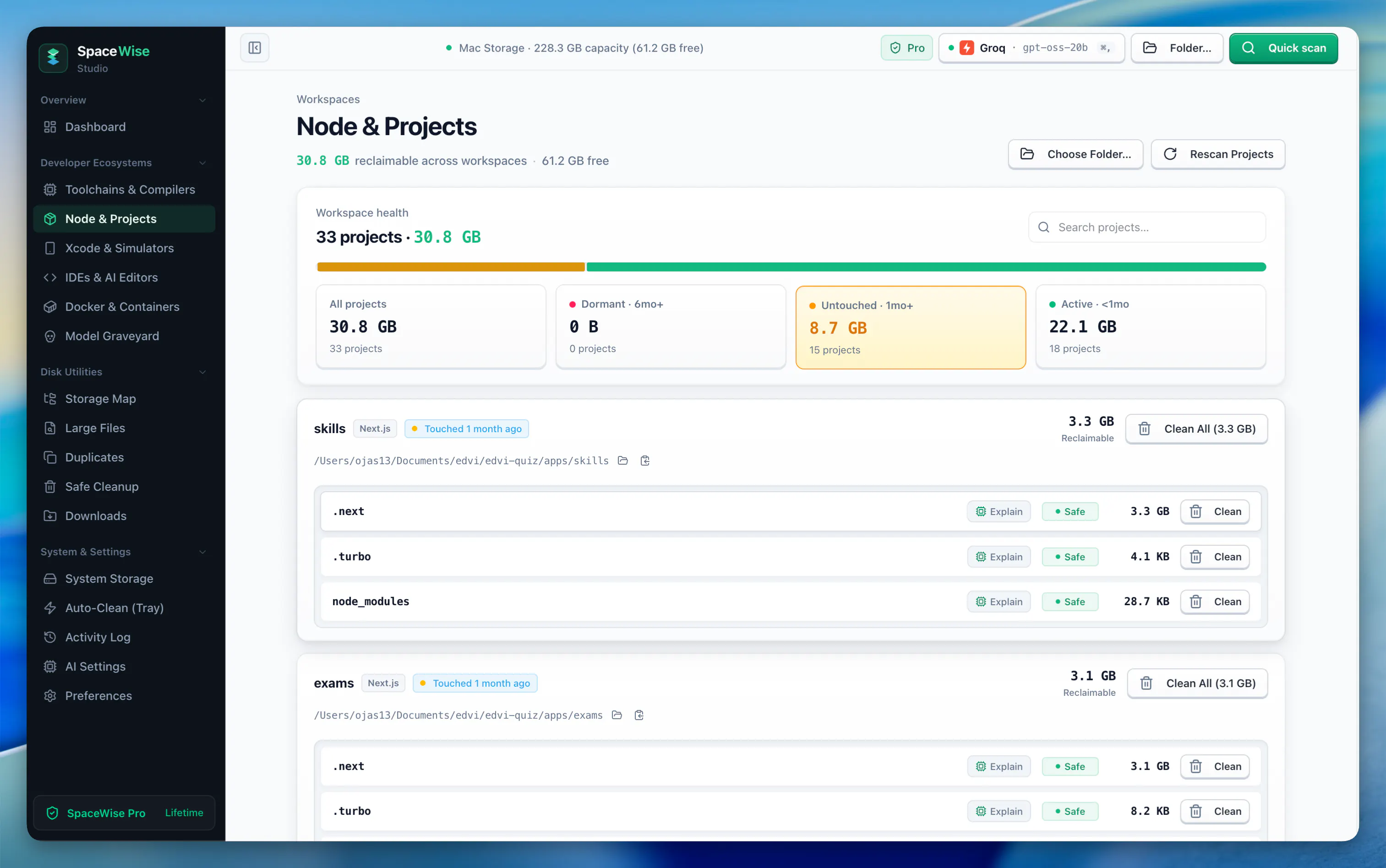
Task: Click the Pro shield badge
Action: pyautogui.click(x=906, y=48)
